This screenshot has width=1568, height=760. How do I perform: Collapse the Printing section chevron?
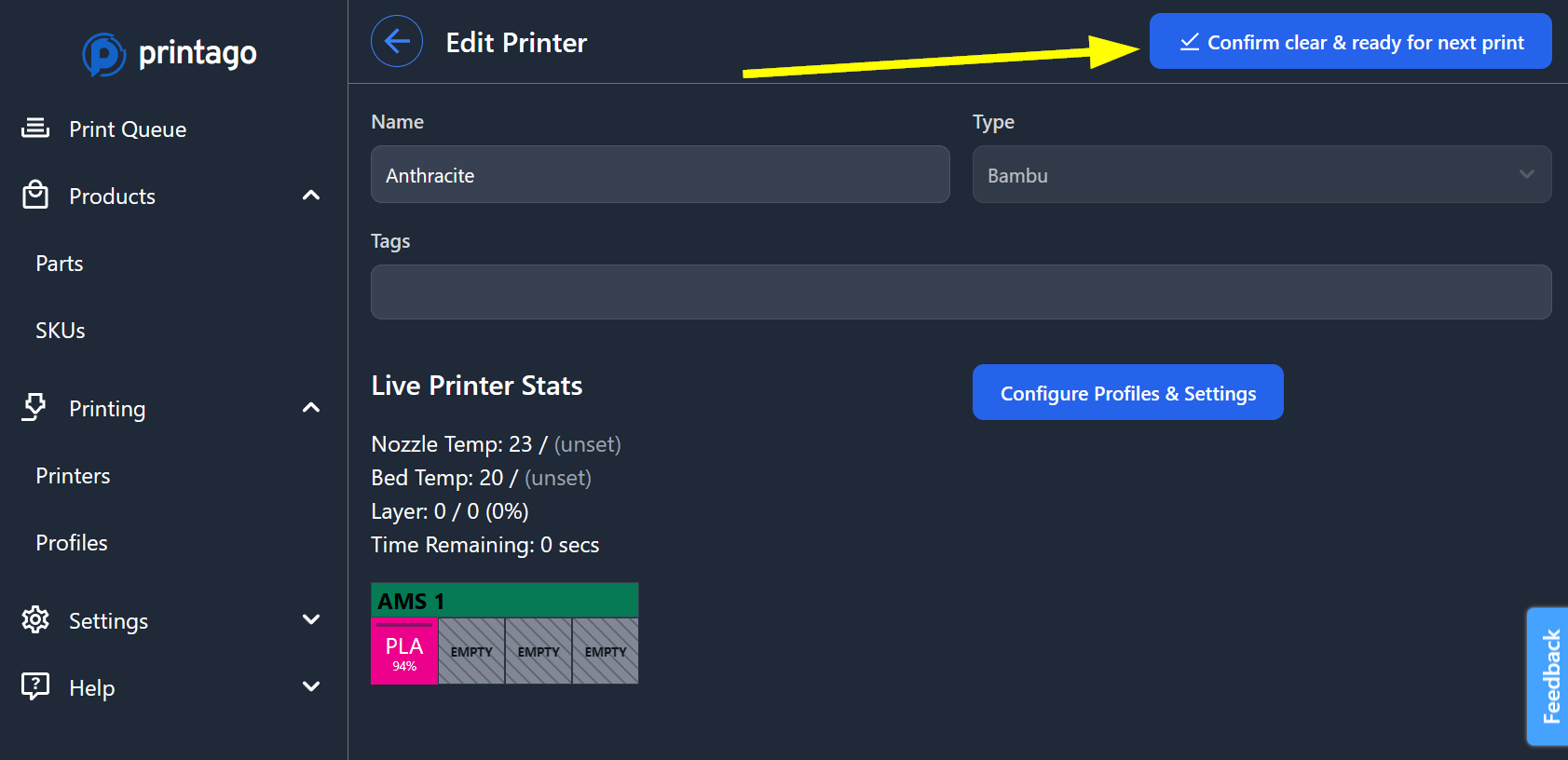(x=311, y=408)
